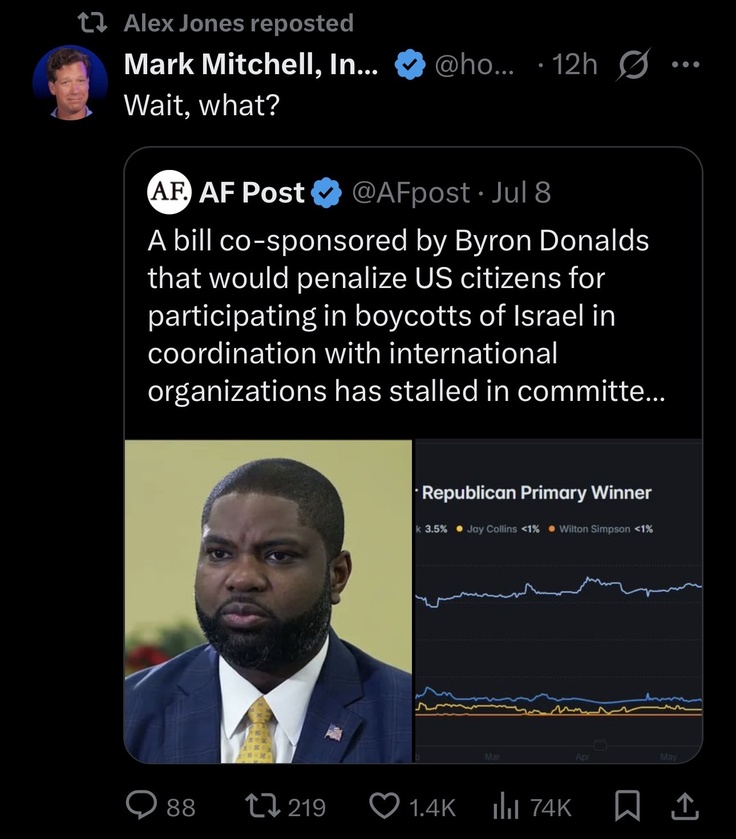The image size is (736, 839).
Task: Like the post with heart icon
Action: tap(385, 806)
